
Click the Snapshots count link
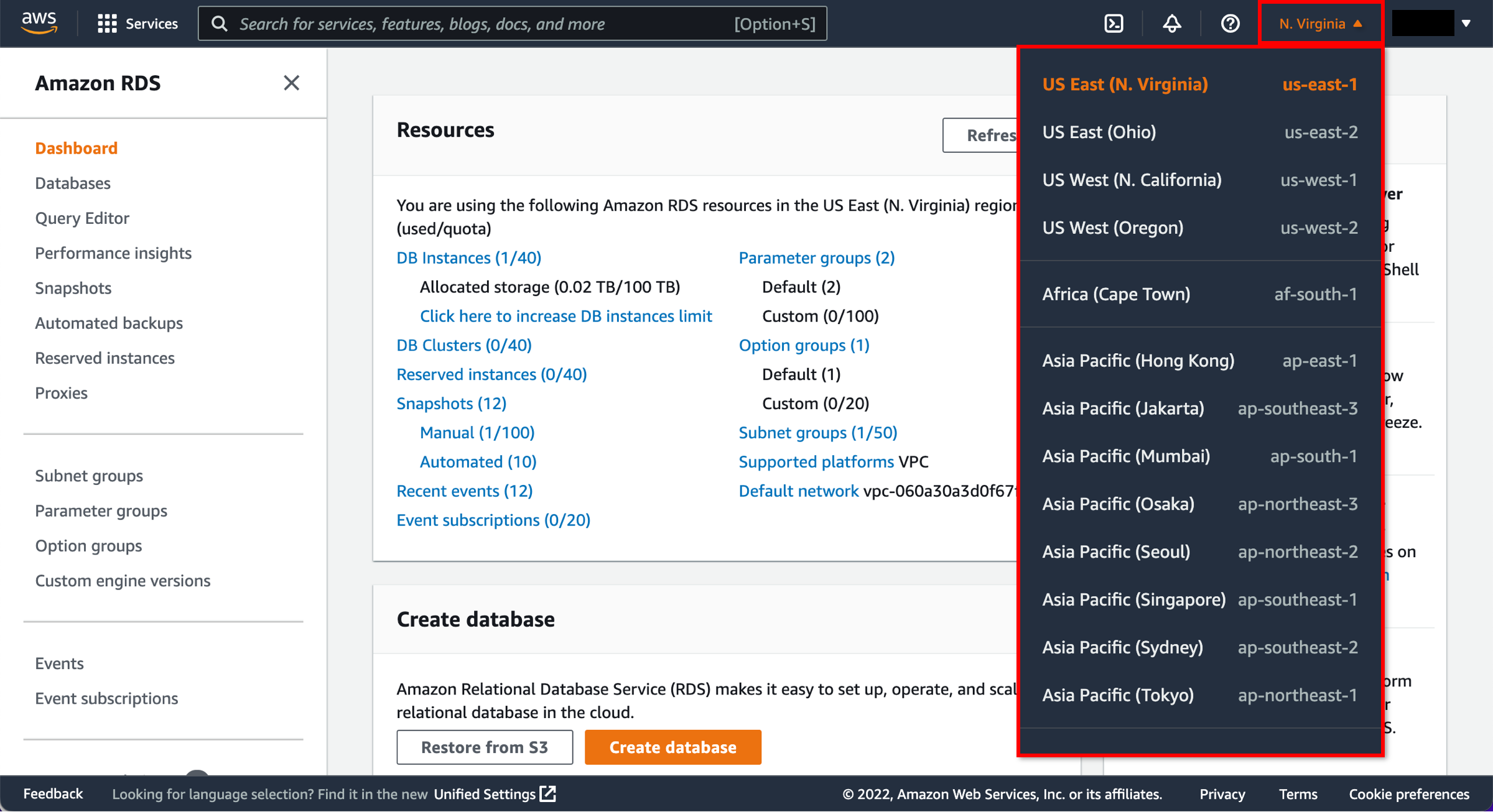coord(451,403)
